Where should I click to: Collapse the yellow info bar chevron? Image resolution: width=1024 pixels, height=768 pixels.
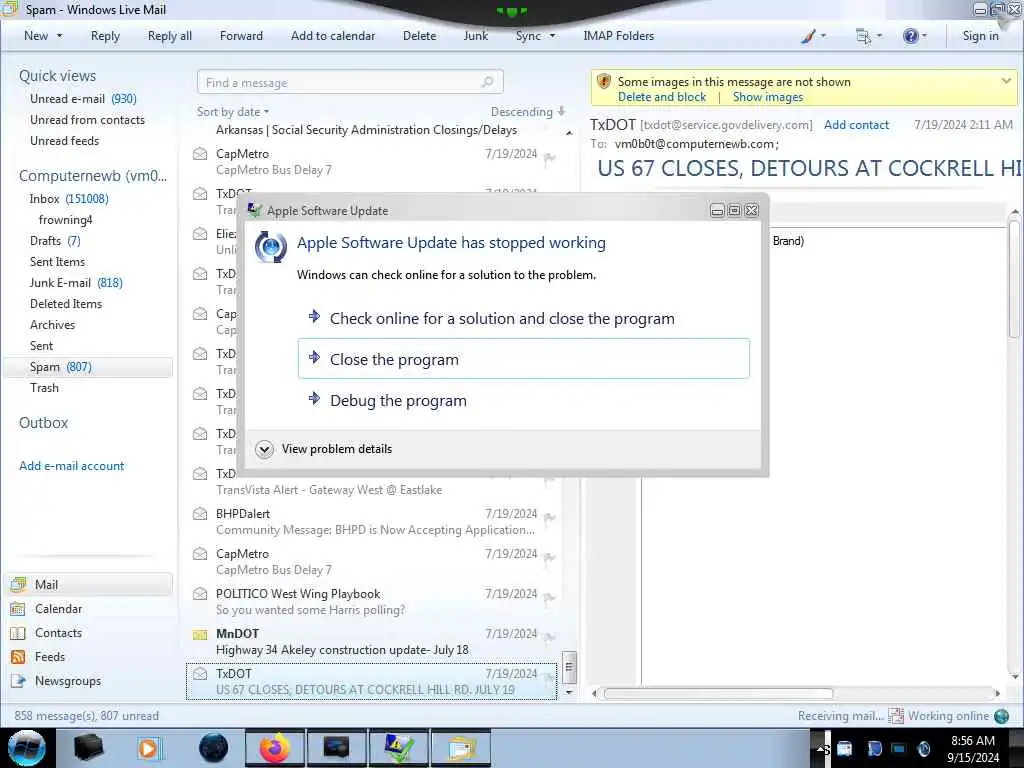point(1006,81)
